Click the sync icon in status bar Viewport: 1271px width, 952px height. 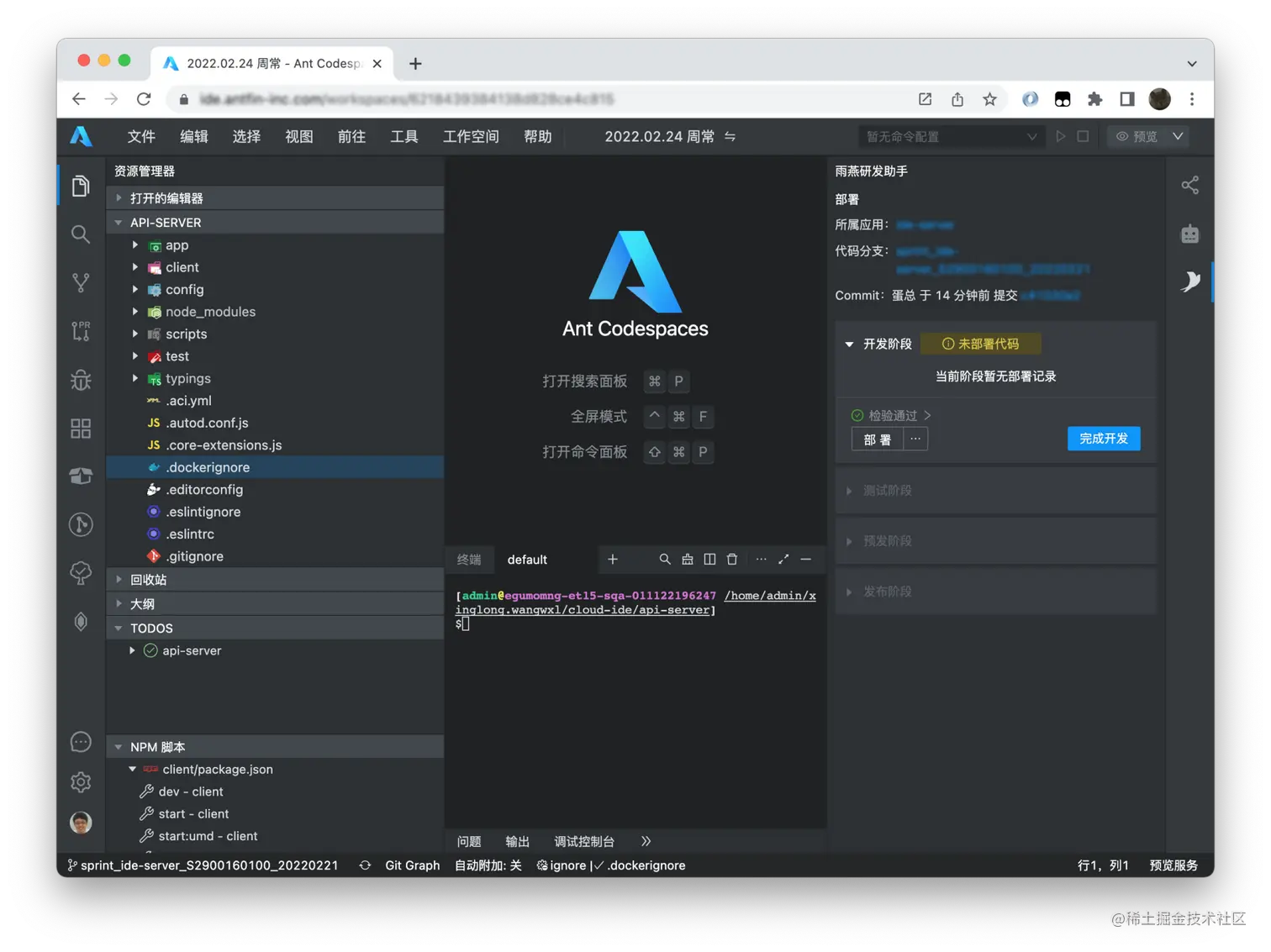click(x=365, y=865)
